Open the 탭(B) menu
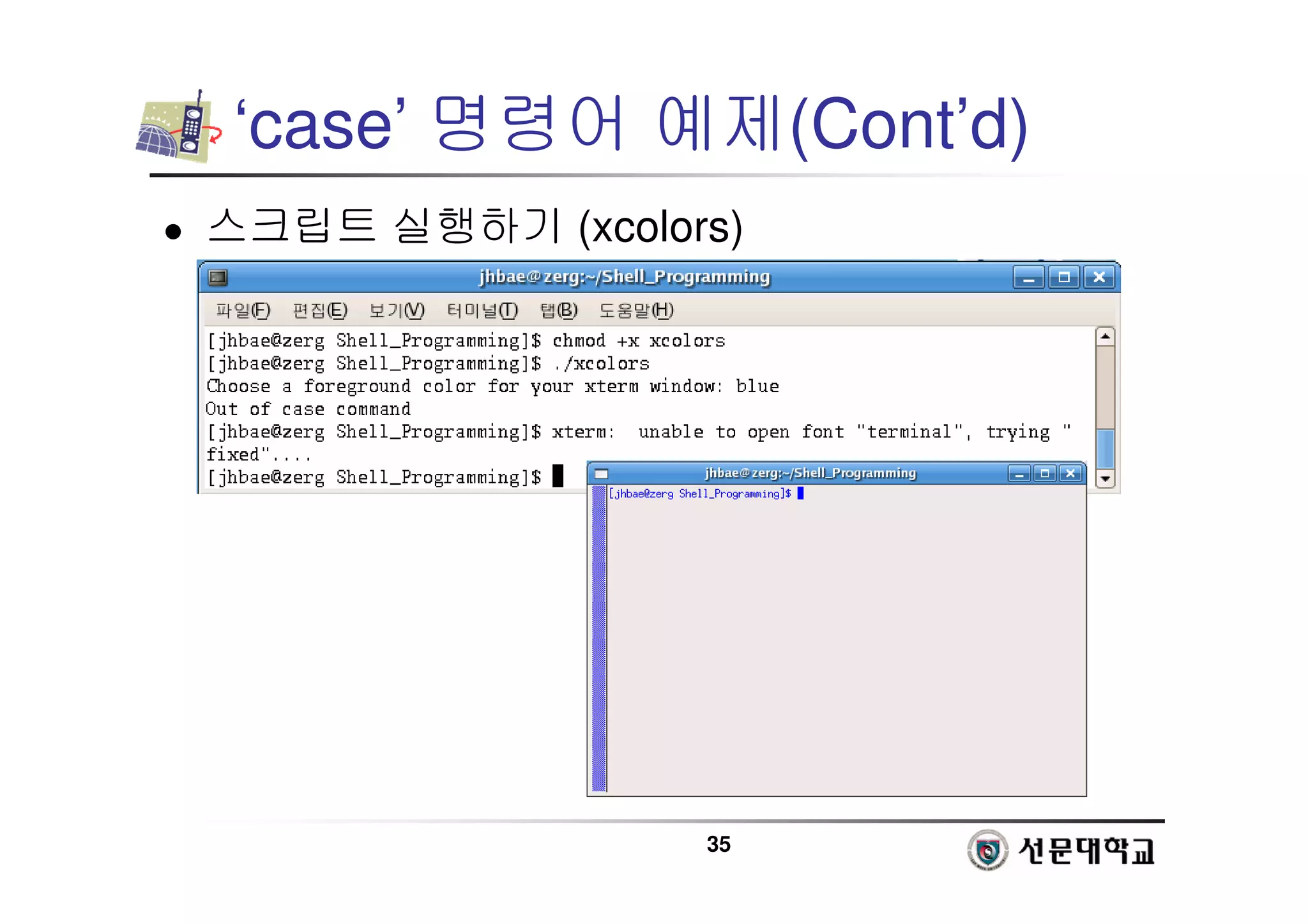The image size is (1308, 924). [559, 310]
